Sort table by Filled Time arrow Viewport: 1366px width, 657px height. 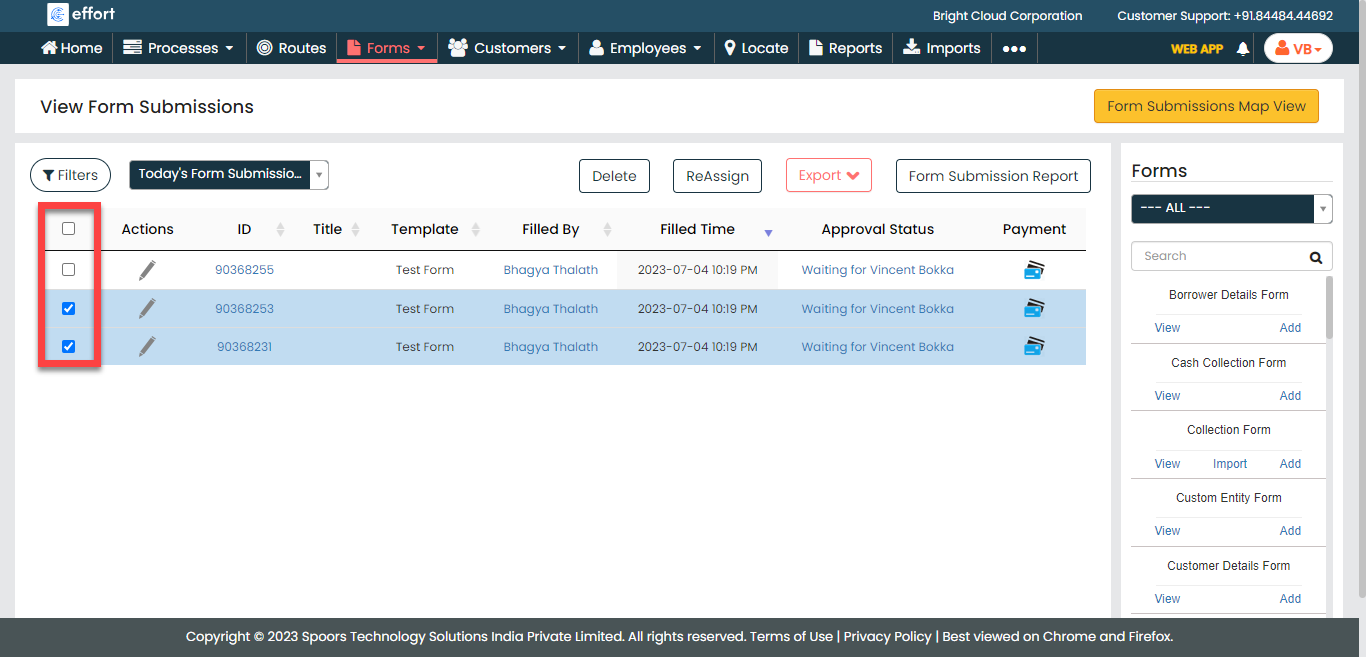coord(768,232)
